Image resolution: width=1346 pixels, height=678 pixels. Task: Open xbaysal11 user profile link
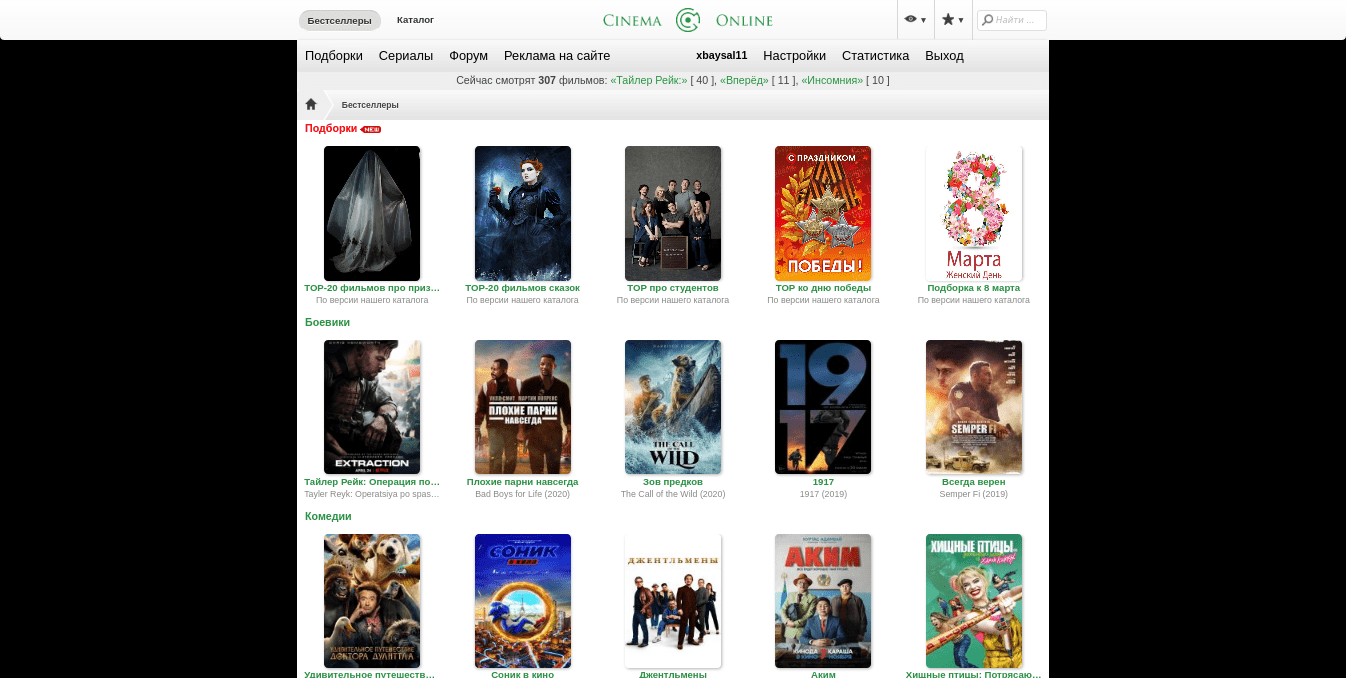coord(721,56)
